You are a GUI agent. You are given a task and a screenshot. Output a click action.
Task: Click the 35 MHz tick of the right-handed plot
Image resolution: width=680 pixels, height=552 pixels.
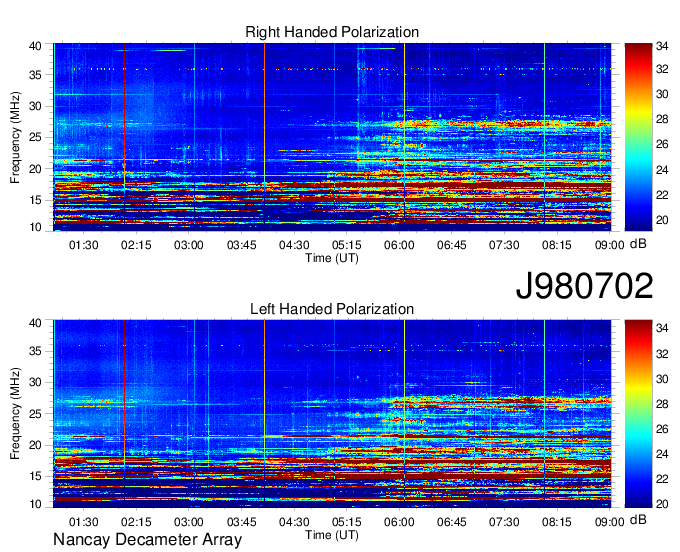click(x=35, y=75)
